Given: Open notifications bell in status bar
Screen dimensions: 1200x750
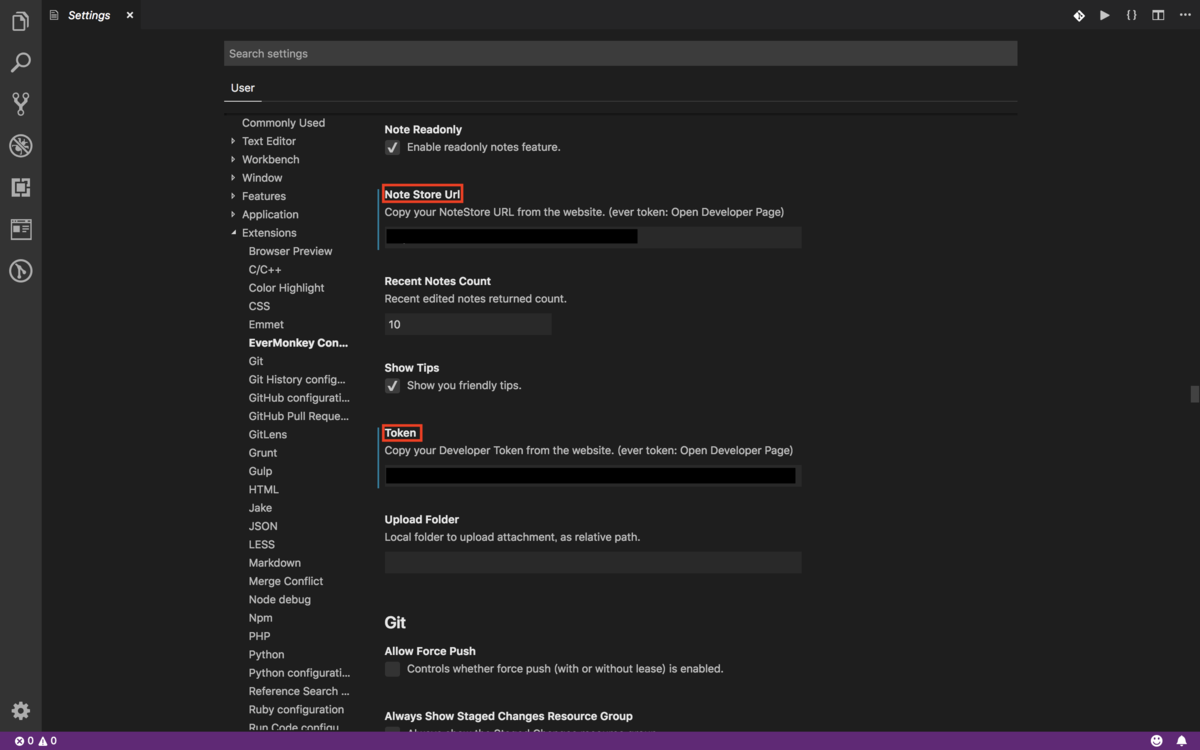Looking at the screenshot, I should 1181,741.
